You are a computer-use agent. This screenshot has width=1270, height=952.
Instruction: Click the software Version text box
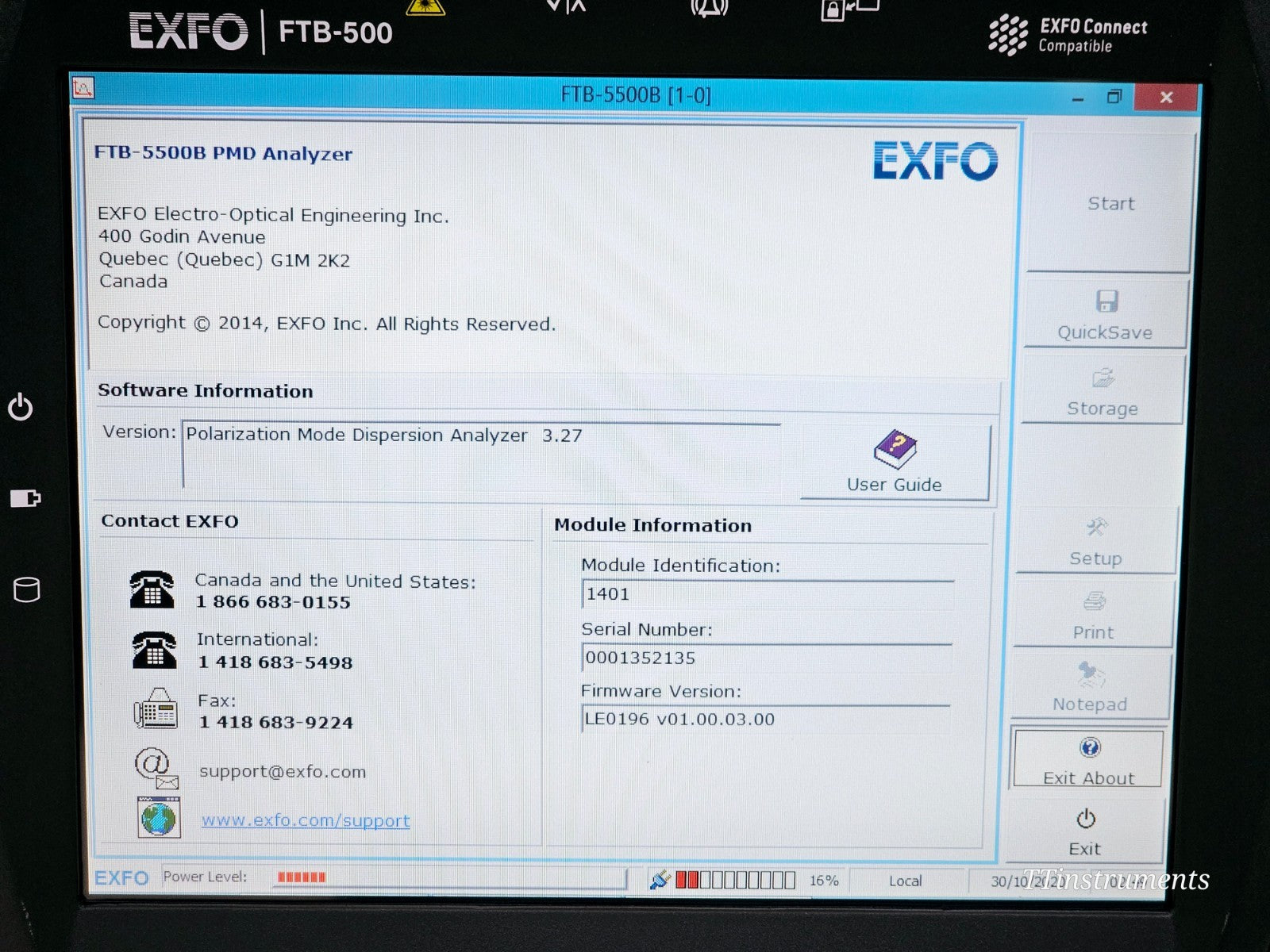(x=481, y=455)
